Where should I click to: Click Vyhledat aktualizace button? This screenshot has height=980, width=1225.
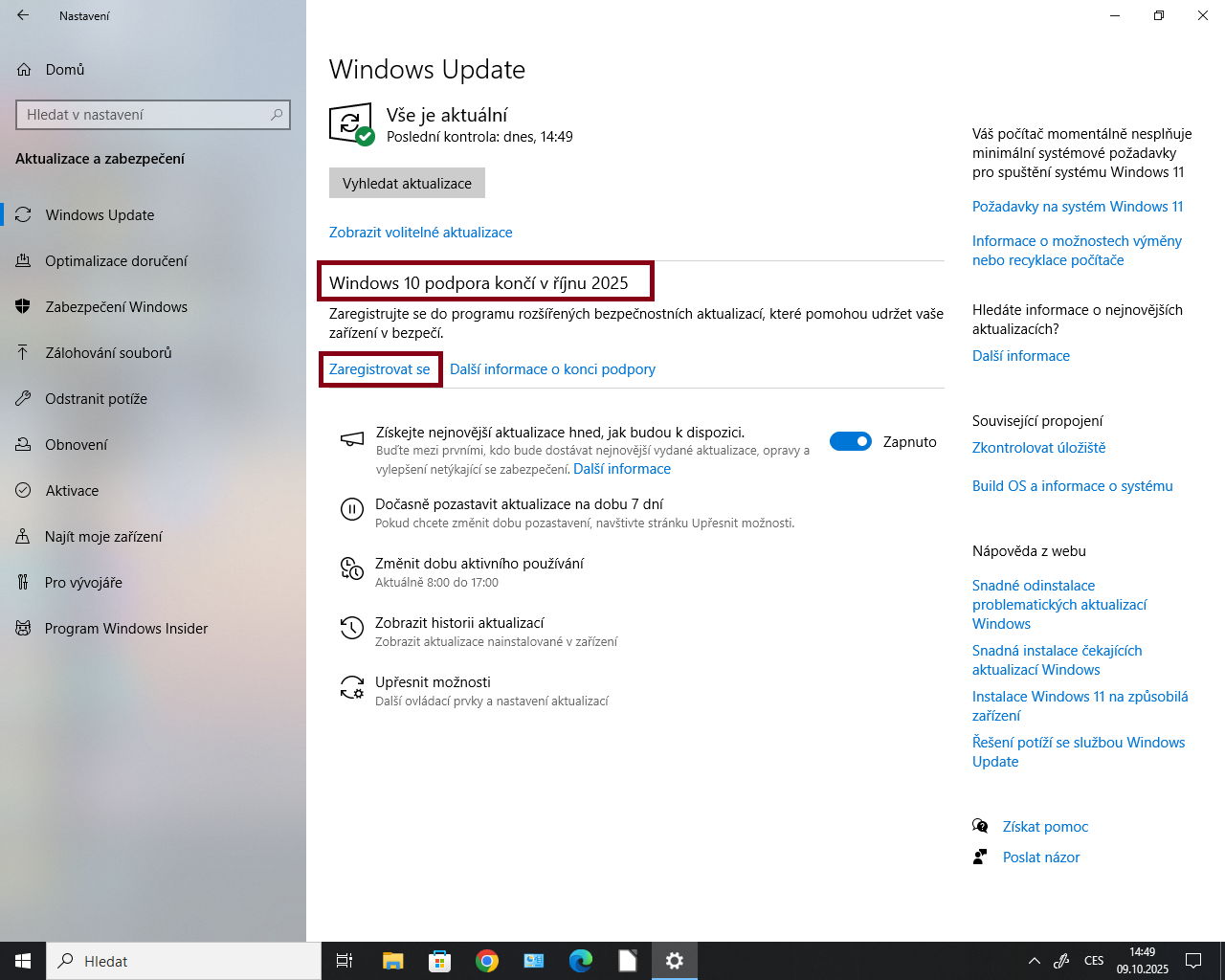407,183
